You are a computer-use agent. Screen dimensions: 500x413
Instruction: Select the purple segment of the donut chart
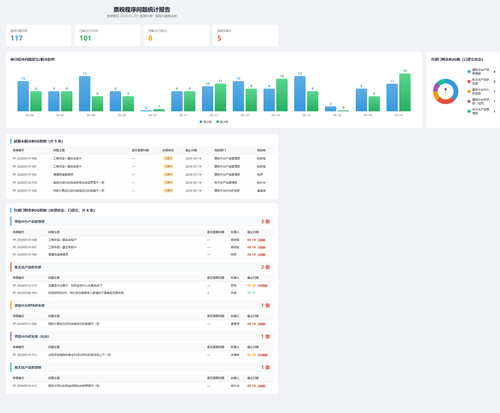click(435, 87)
